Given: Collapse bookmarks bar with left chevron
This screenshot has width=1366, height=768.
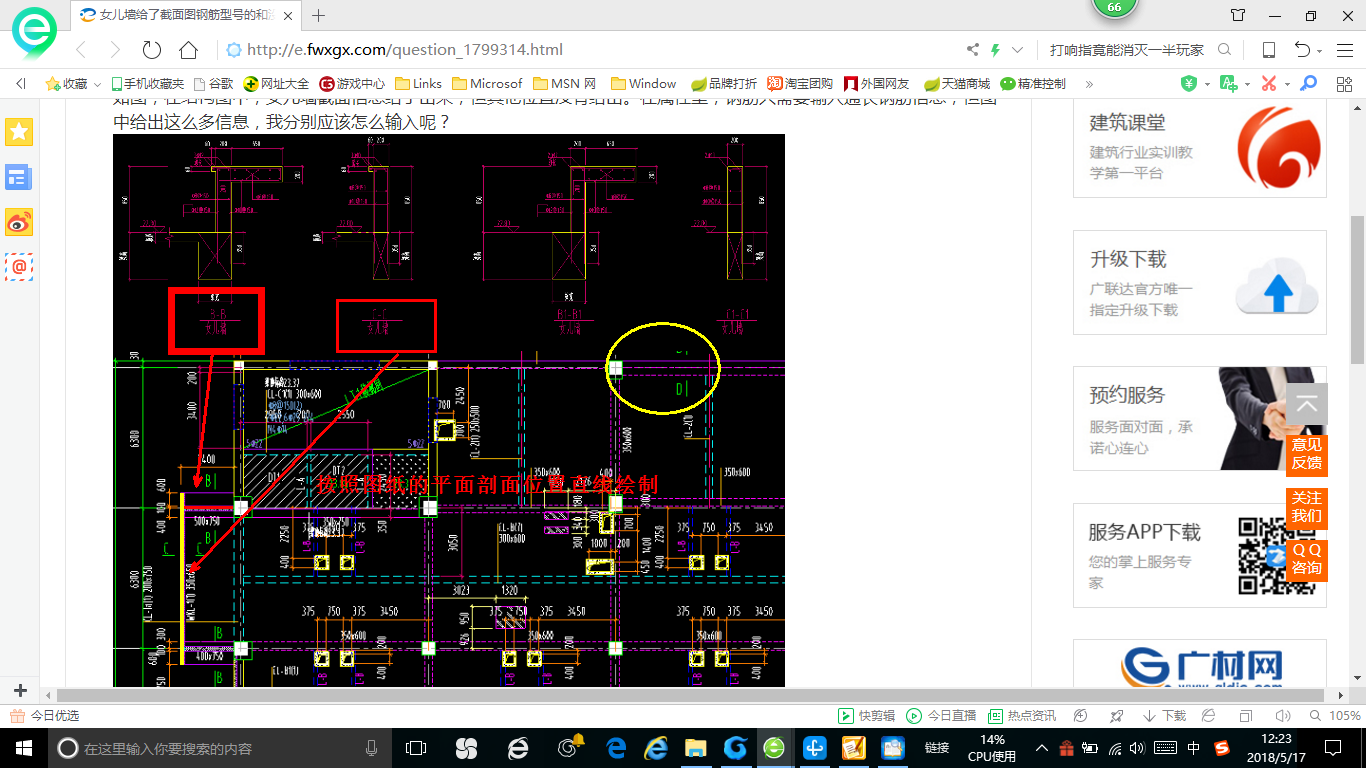Looking at the screenshot, I should pos(21,84).
